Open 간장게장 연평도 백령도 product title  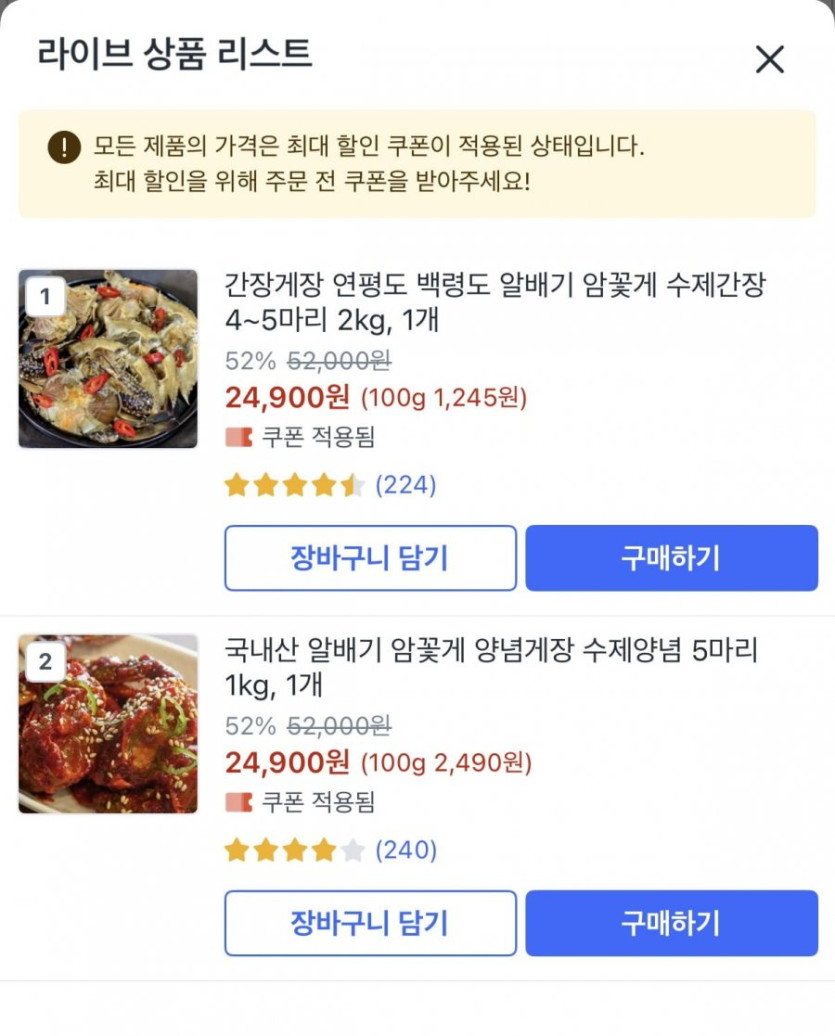click(x=494, y=304)
